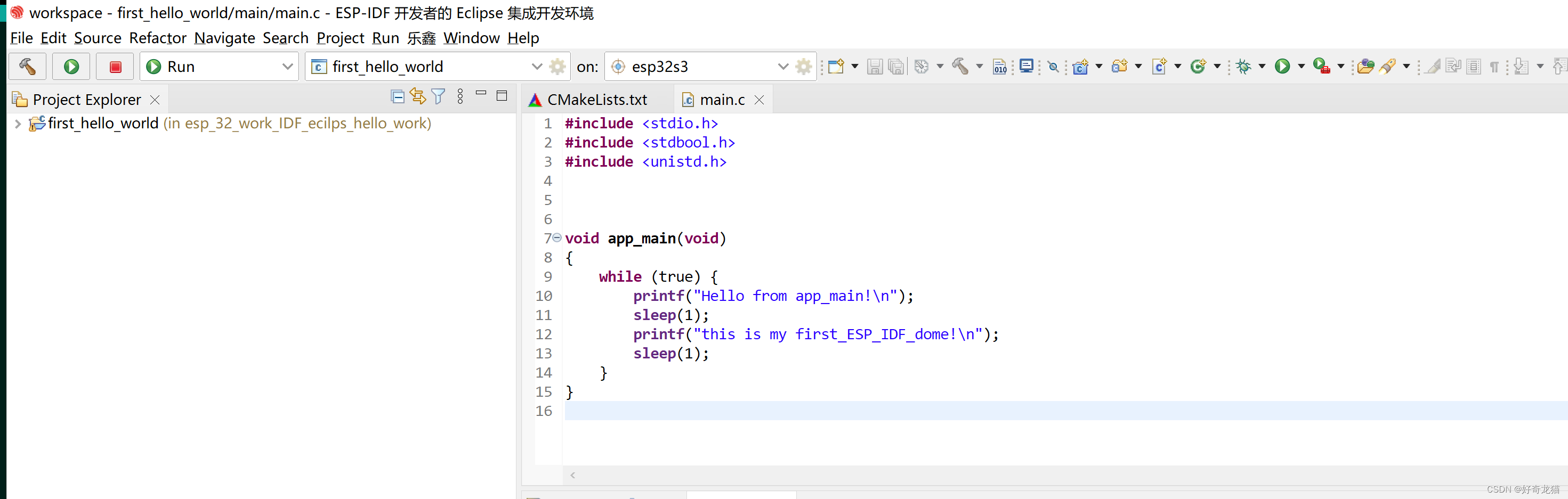Edit launch target via gear next to esp32s3

804,67
